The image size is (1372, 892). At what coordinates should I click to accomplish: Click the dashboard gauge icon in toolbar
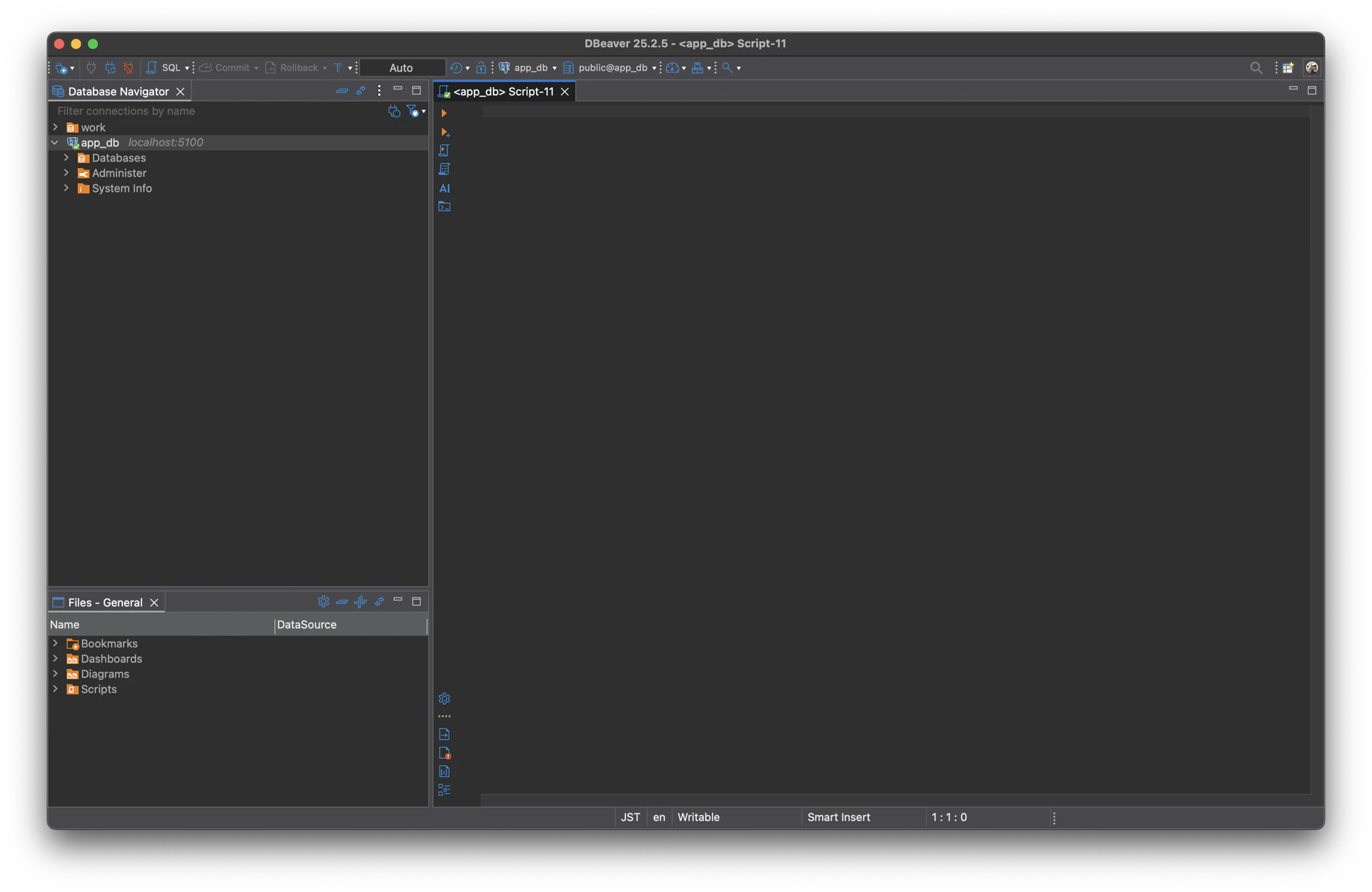672,68
